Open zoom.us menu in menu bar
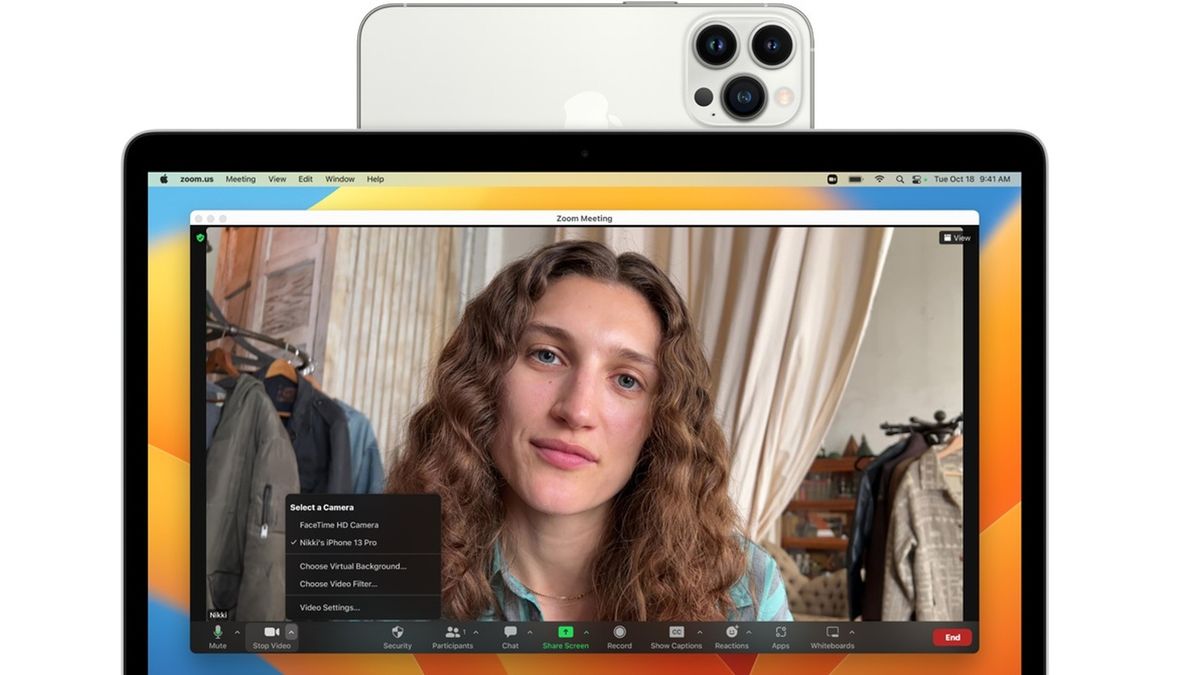The width and height of the screenshot is (1200, 675). (x=197, y=179)
